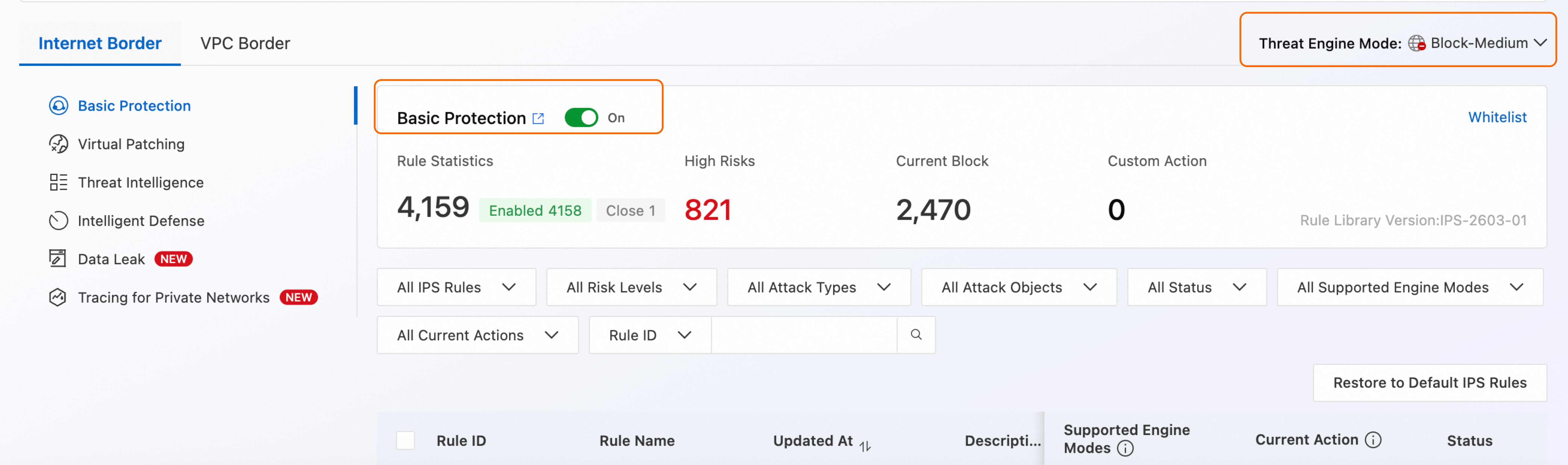Click the search magnifier icon
Viewport: 1568px width, 465px height.
[x=915, y=335]
